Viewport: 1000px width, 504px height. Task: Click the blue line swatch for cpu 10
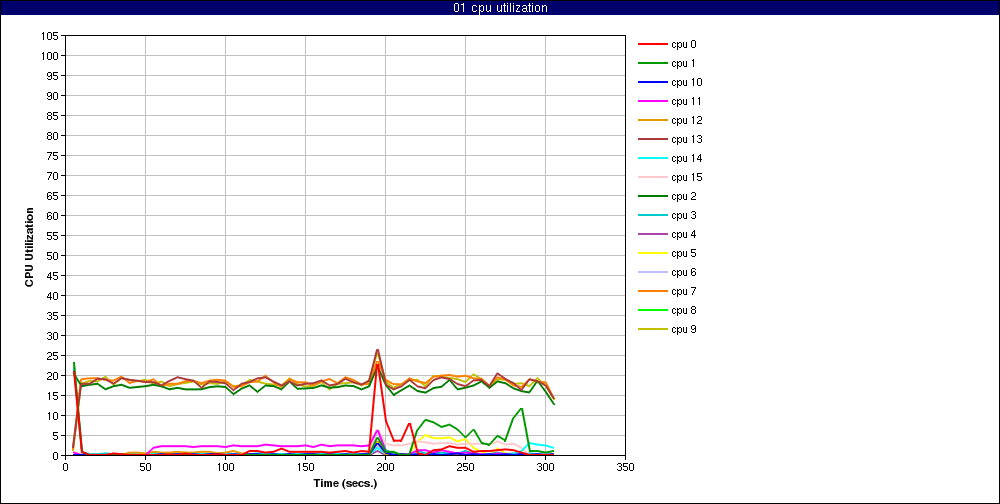pos(653,82)
